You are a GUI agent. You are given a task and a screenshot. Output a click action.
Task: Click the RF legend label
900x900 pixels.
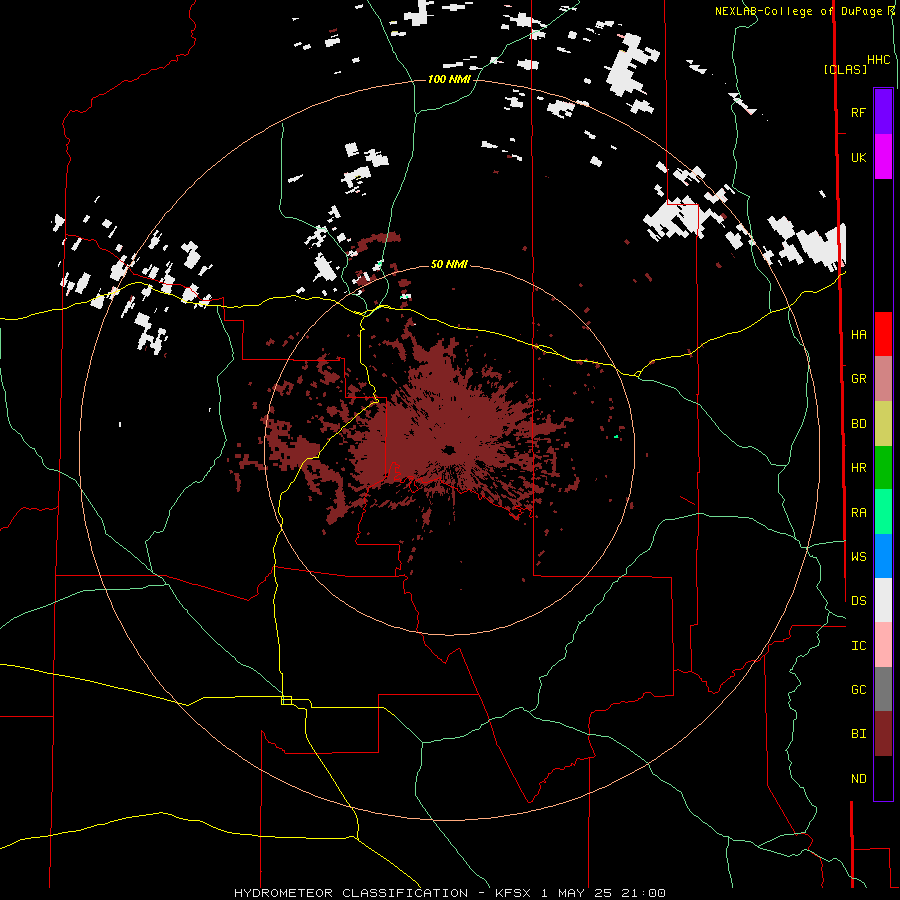point(858,112)
